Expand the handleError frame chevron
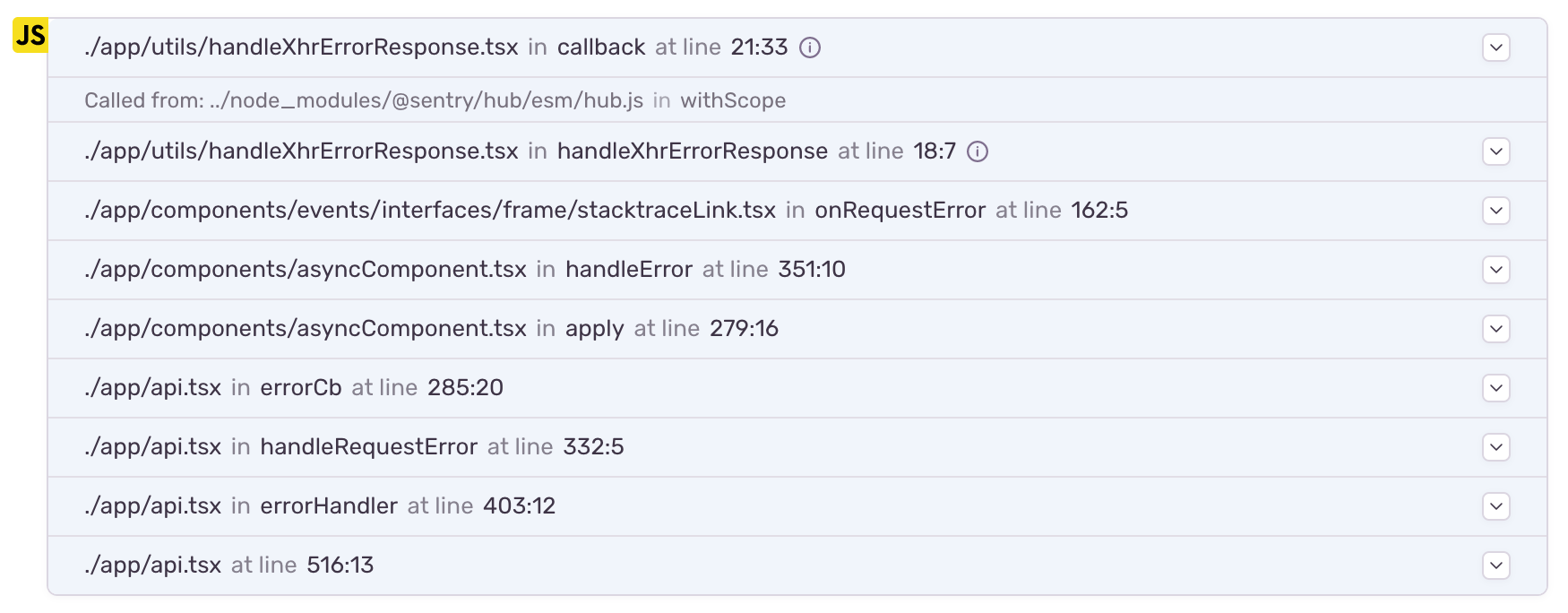 coord(1495,270)
